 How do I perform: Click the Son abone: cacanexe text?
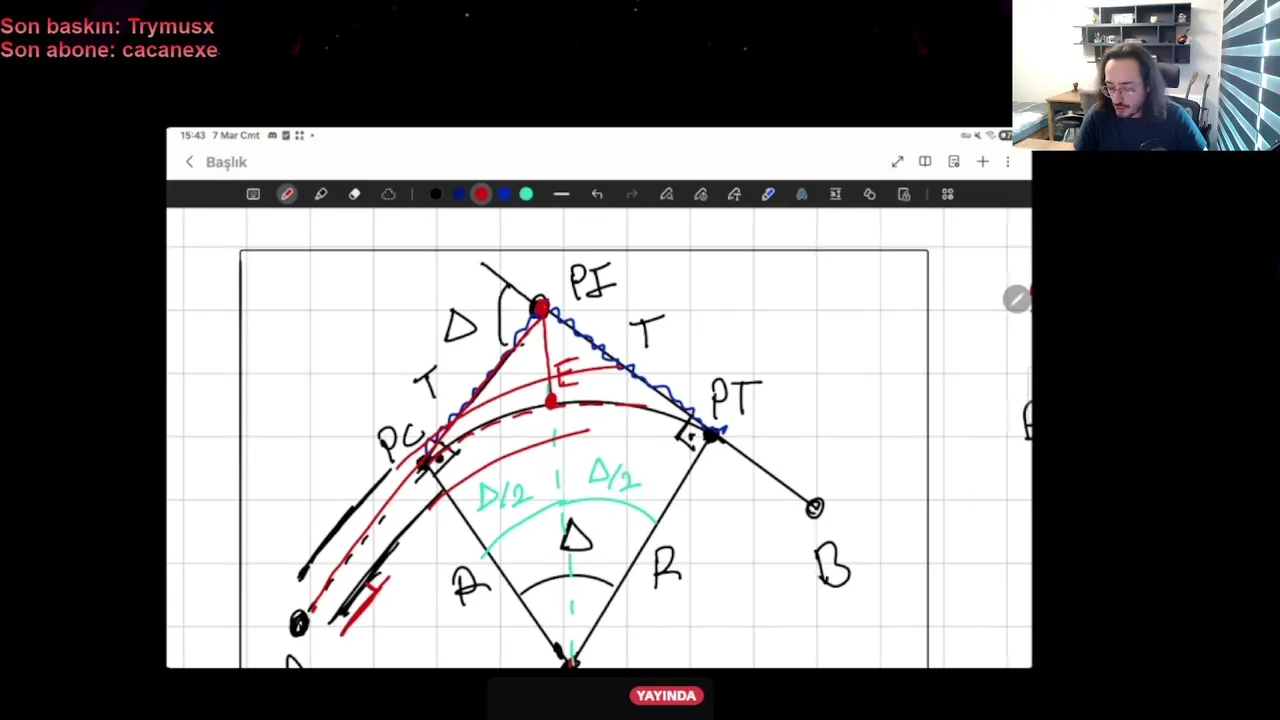pos(109,50)
